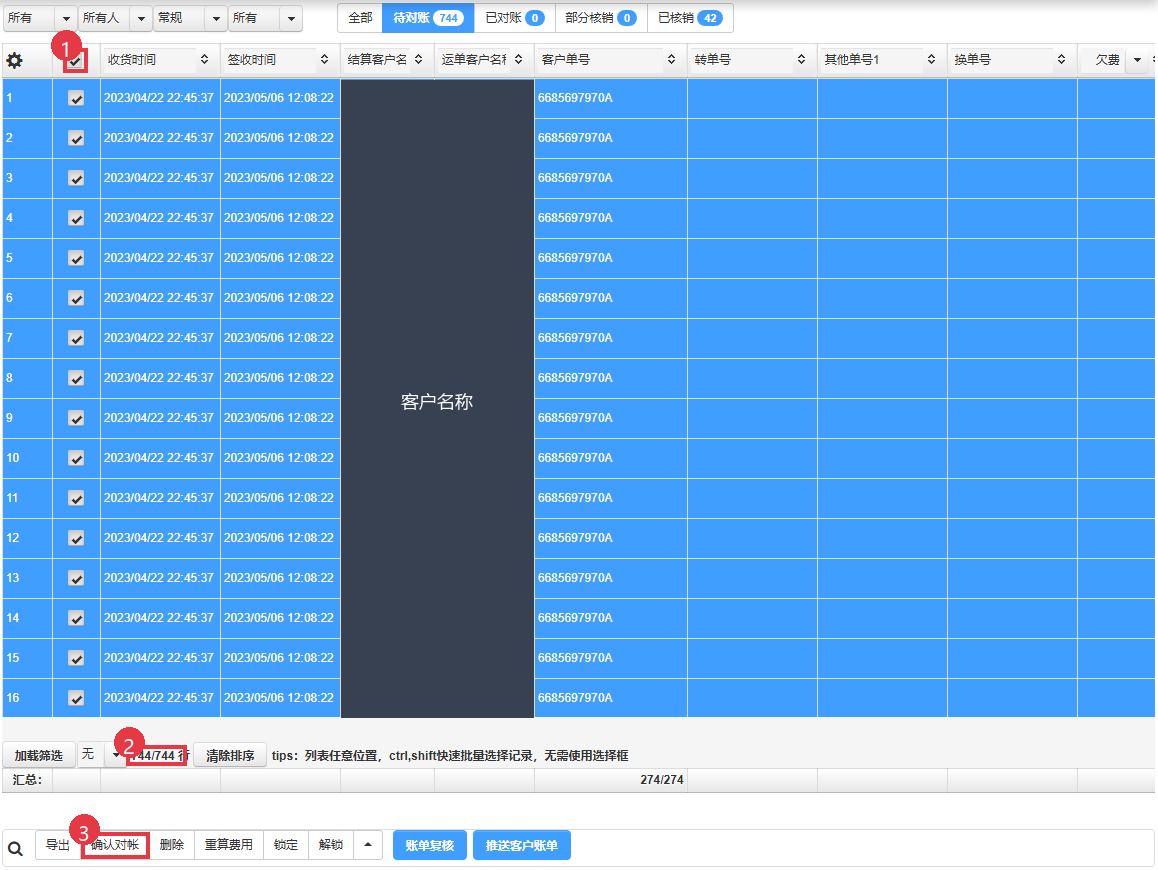Click the 锁定 button
The image size is (1158, 870).
286,845
